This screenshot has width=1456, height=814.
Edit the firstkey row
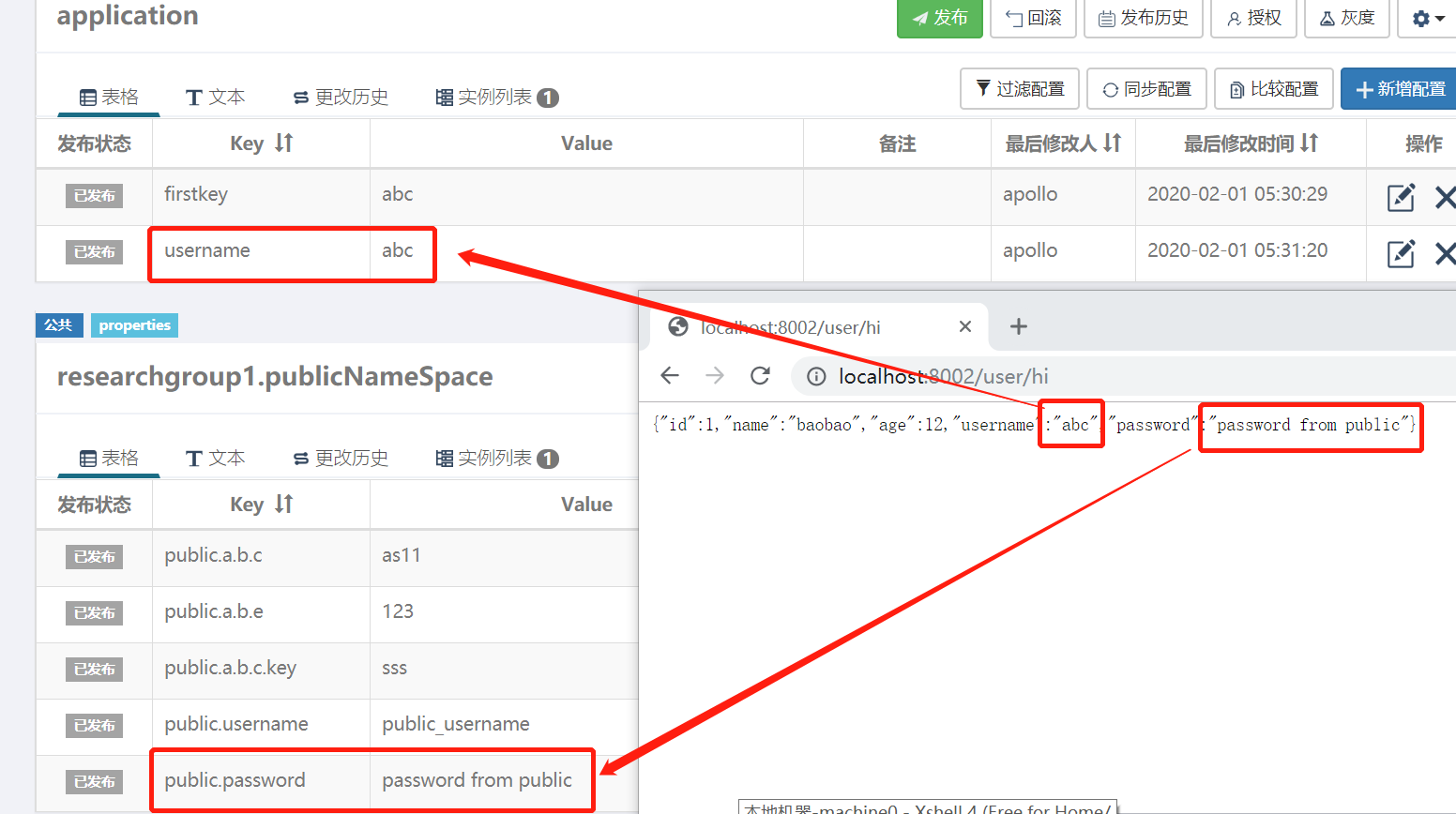1401,197
